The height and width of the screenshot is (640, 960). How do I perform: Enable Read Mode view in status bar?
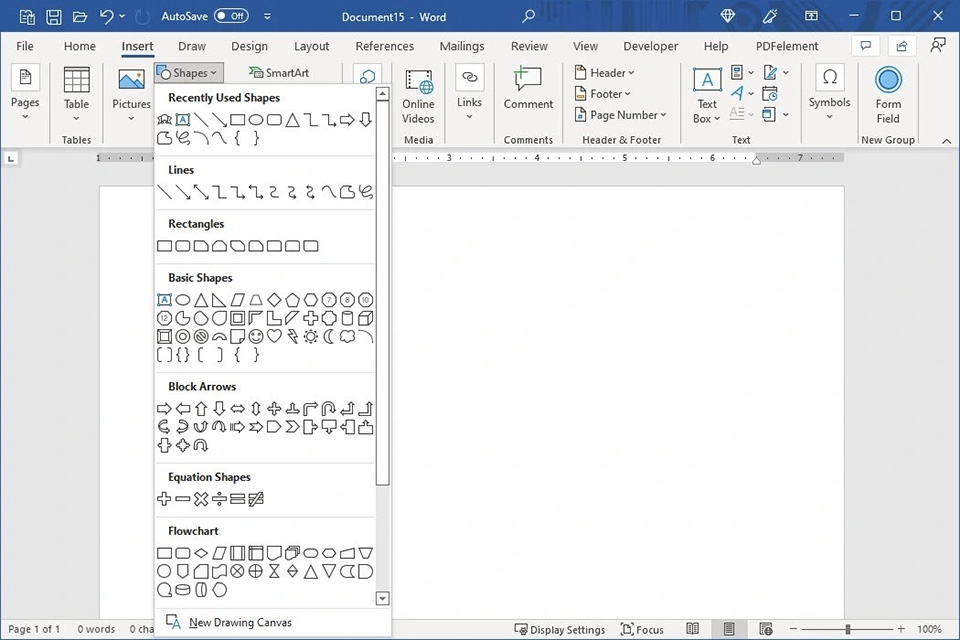point(692,629)
